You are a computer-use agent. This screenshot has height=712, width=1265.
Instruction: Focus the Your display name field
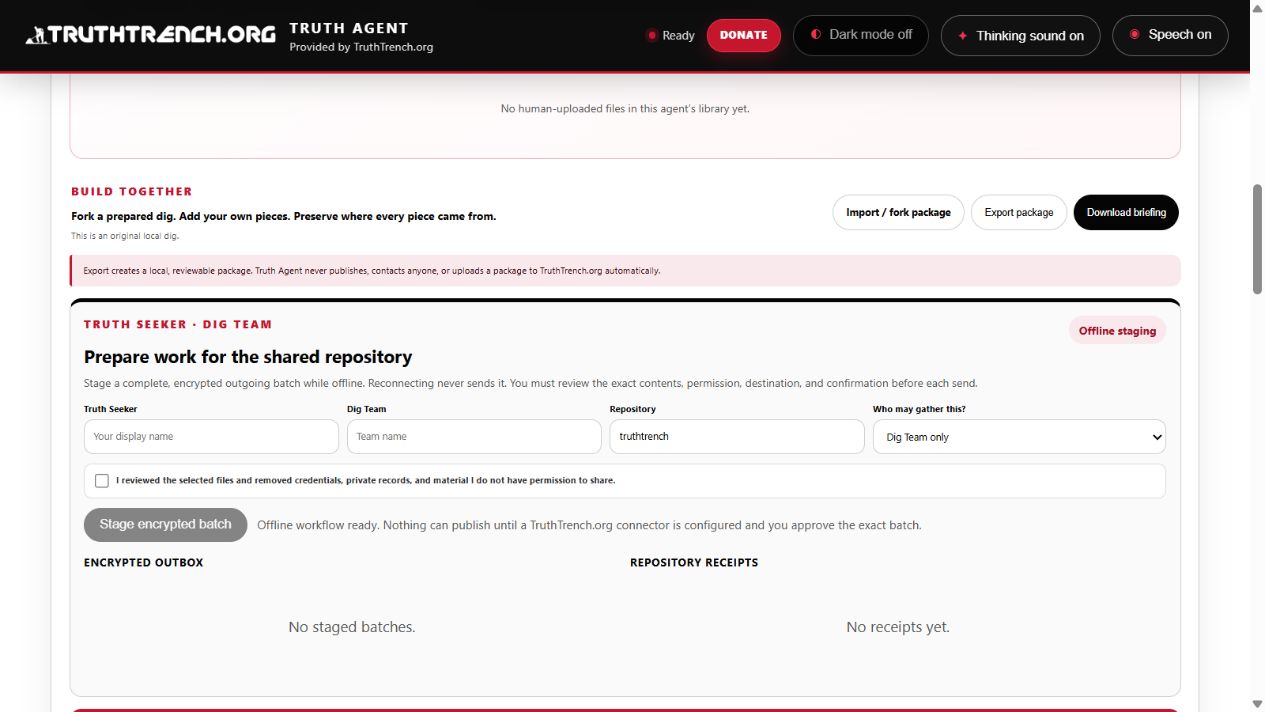(211, 437)
